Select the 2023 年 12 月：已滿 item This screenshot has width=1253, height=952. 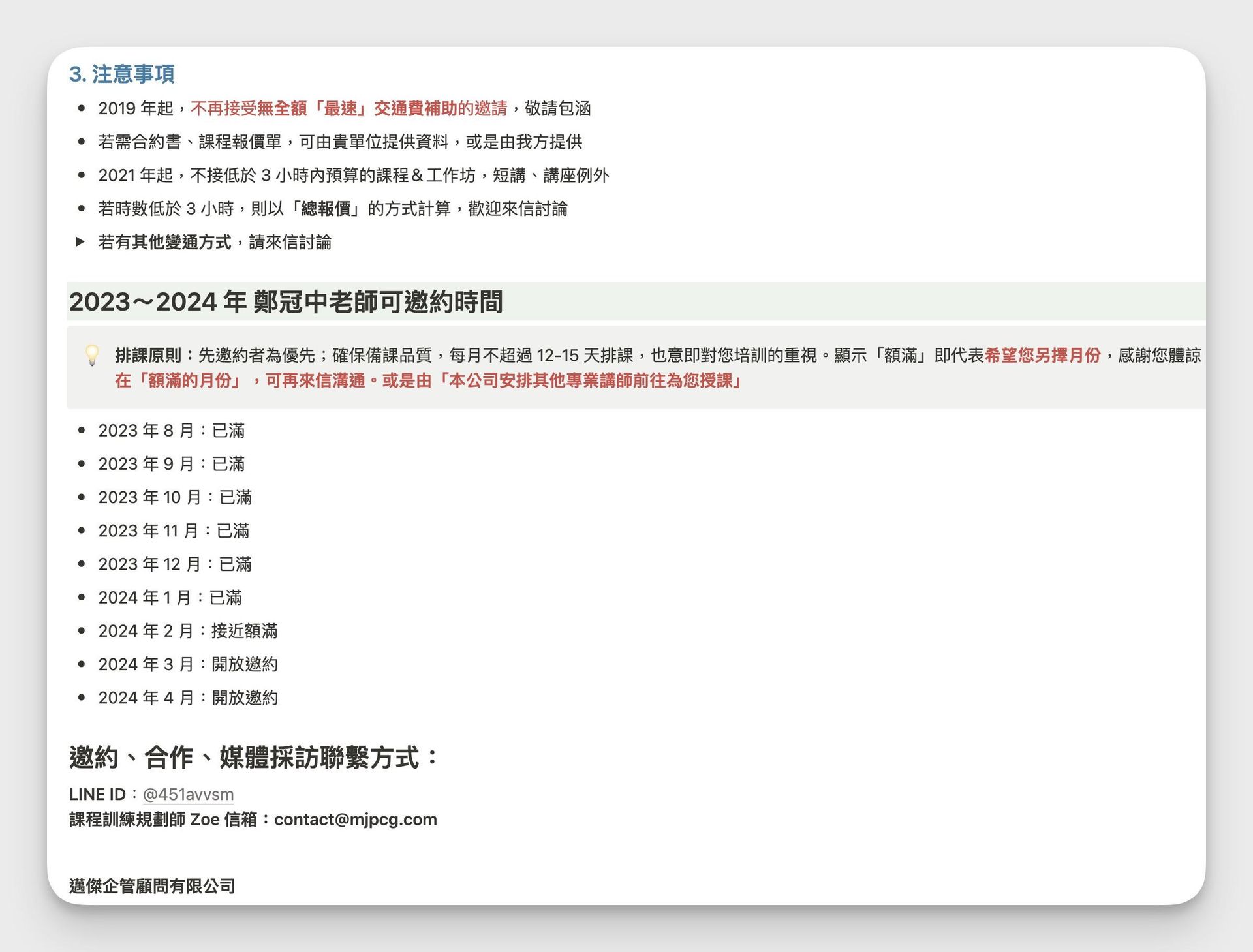174,564
